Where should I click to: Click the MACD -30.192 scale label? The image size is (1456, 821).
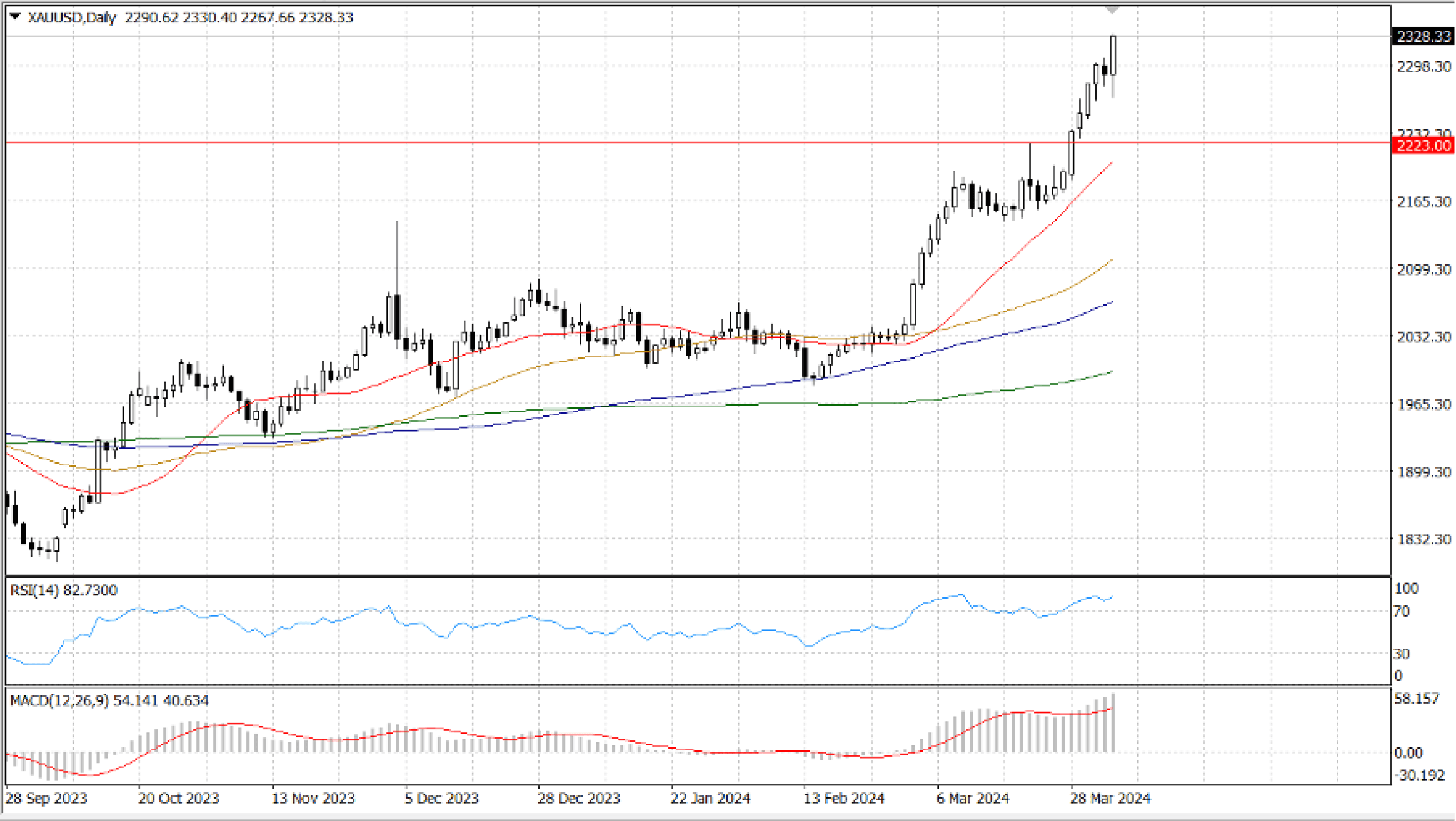pyautogui.click(x=1419, y=775)
